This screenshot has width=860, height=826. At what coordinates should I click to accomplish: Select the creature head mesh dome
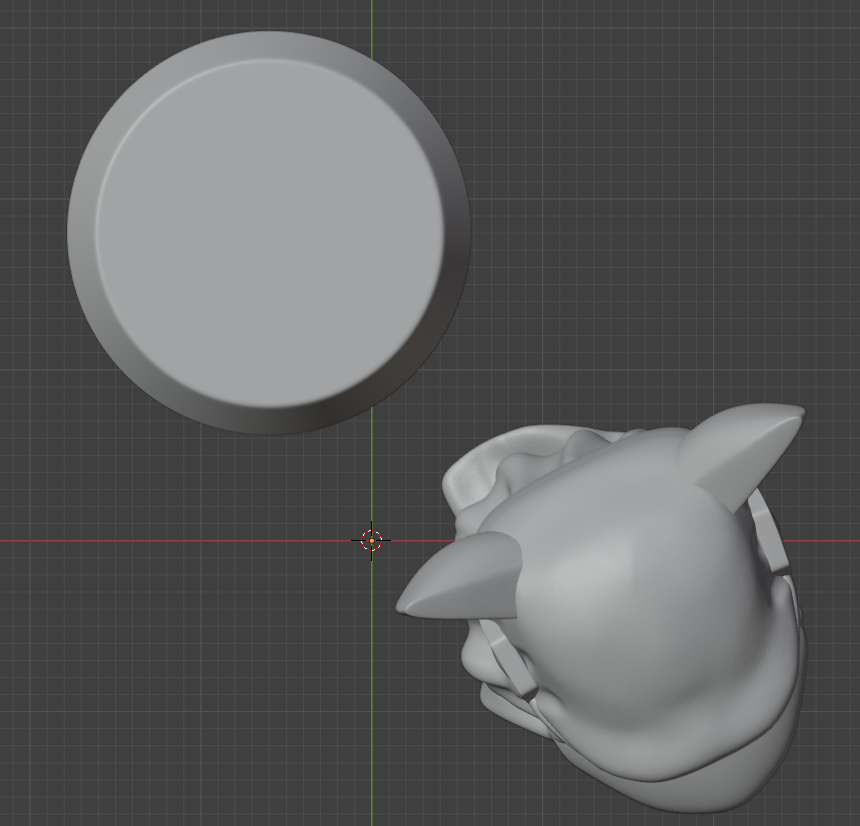640,580
